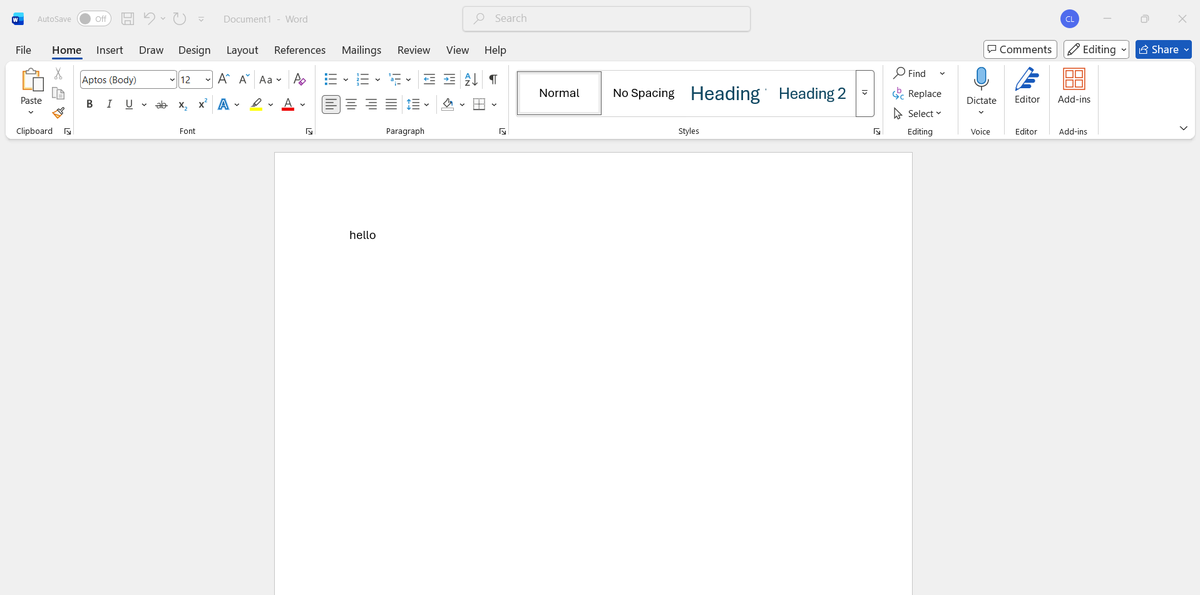Open the Aptos (Body) font name dropdown
1200x595 pixels.
[172, 80]
